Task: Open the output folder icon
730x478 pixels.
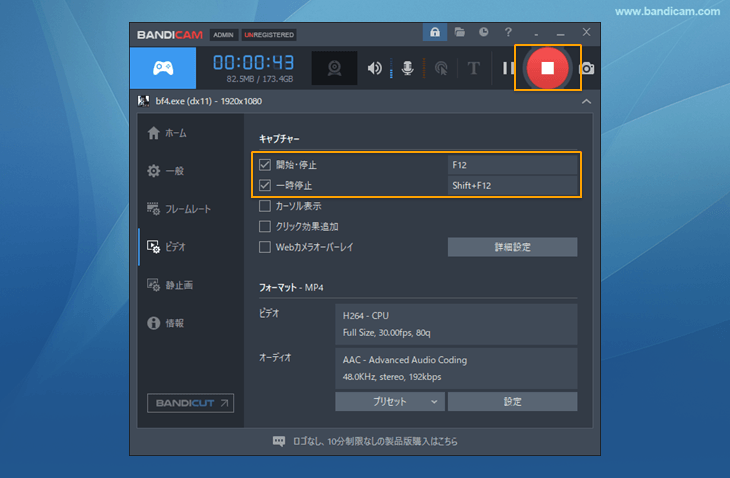Action: point(459,33)
